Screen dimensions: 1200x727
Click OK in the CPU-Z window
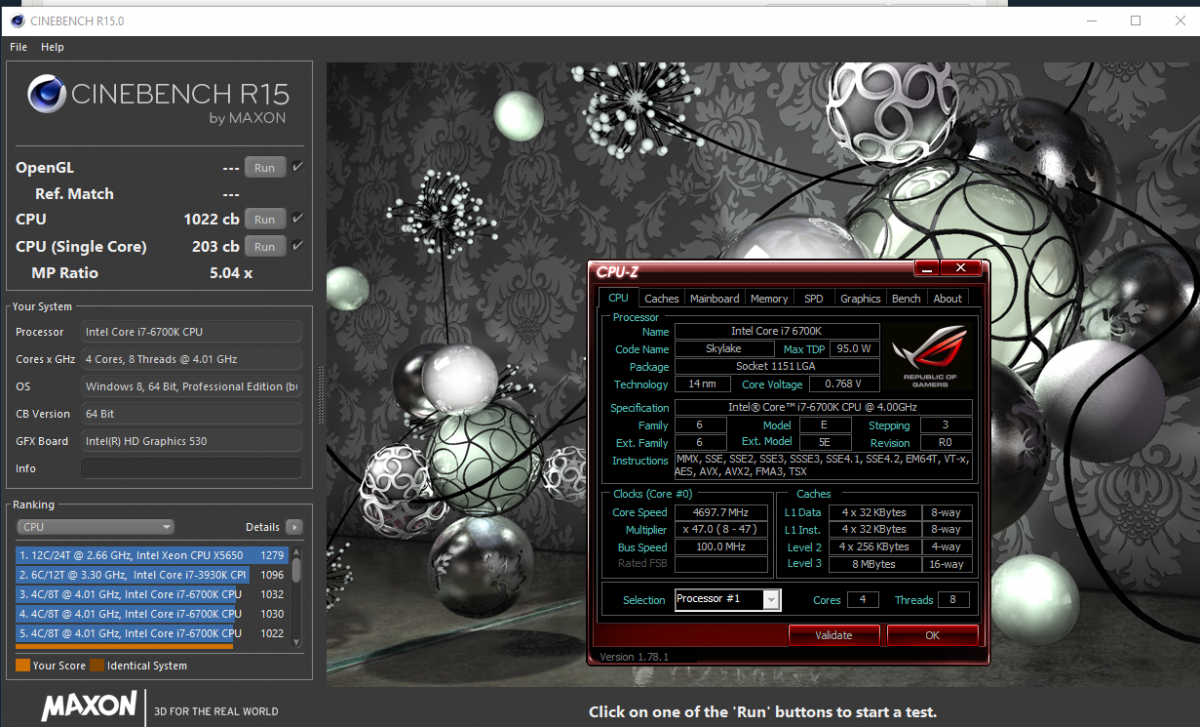coord(932,635)
